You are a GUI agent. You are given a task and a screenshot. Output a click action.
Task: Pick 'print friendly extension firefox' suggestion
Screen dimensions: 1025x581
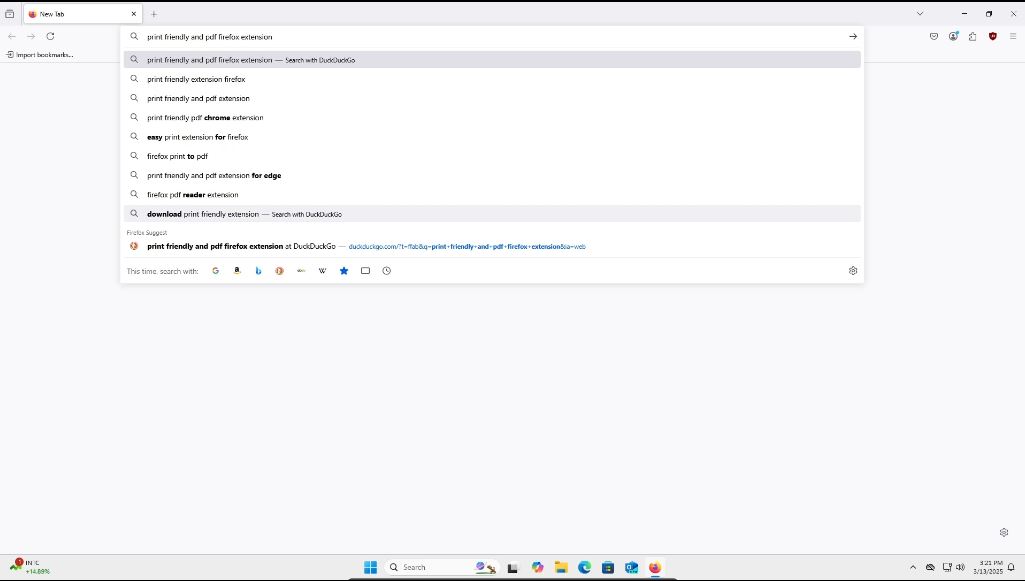tap(492, 79)
